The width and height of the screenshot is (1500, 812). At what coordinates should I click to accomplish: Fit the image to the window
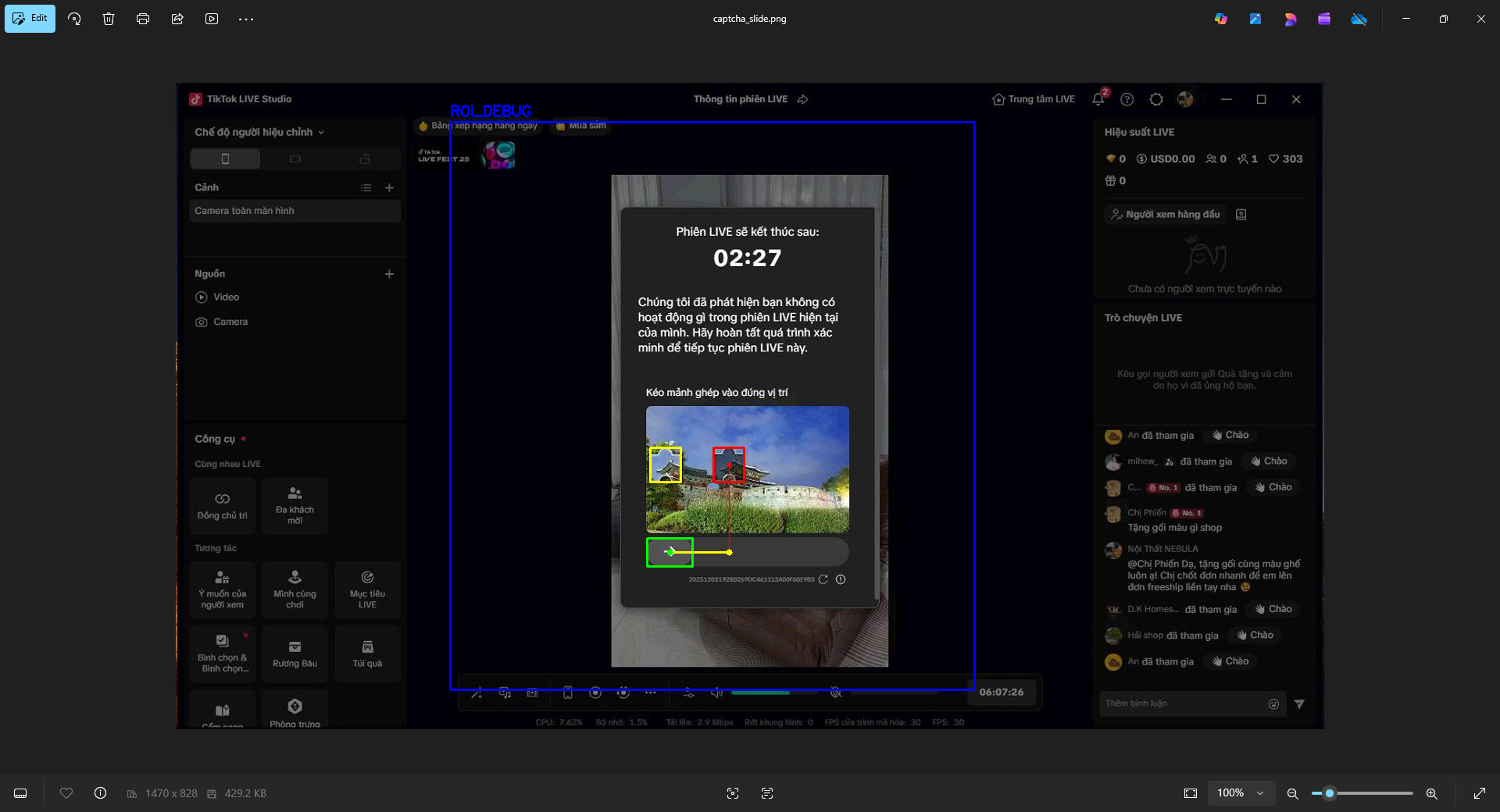[x=1191, y=793]
